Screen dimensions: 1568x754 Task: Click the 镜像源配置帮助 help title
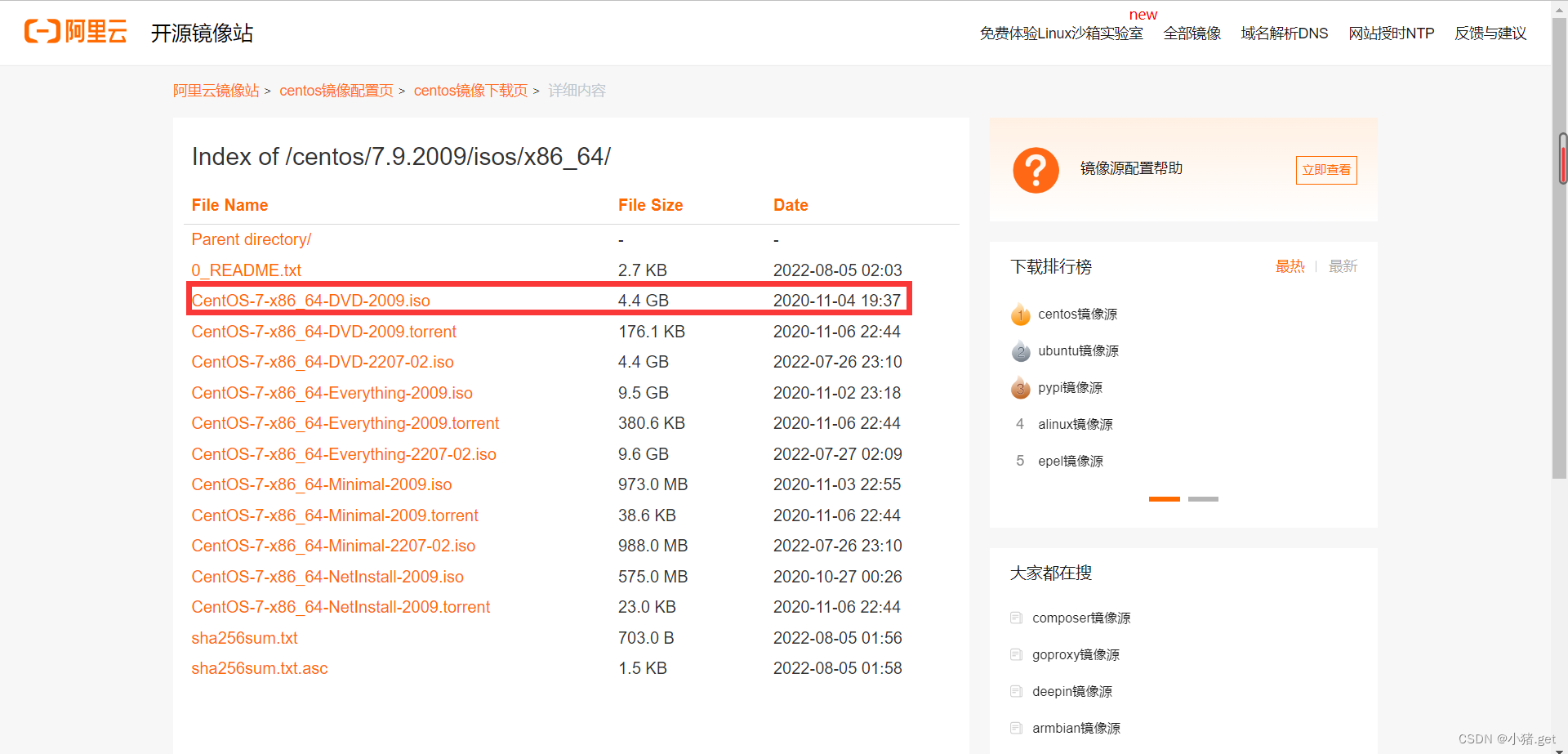tap(1131, 168)
